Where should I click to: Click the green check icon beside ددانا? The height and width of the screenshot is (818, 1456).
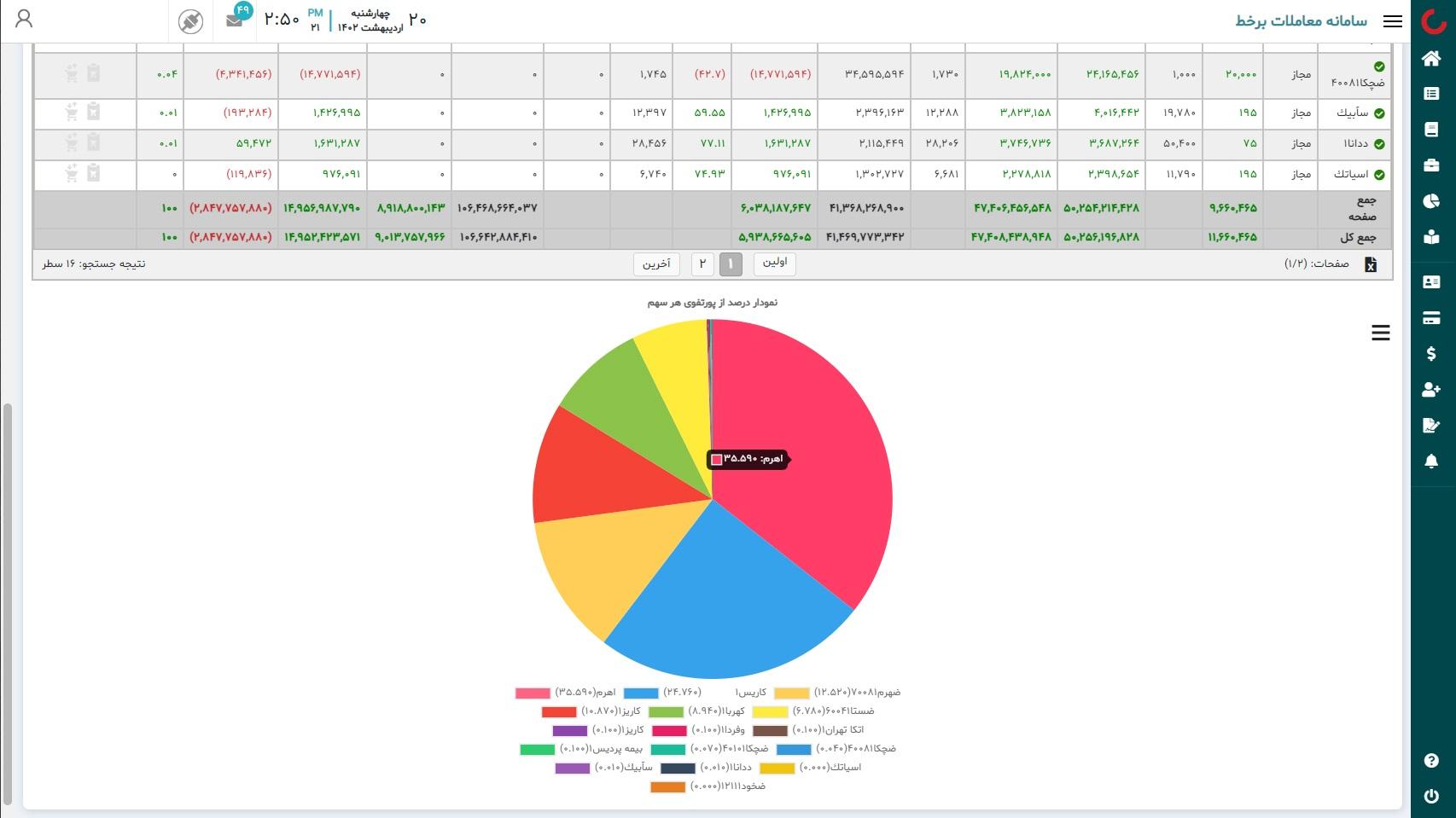point(1379,143)
